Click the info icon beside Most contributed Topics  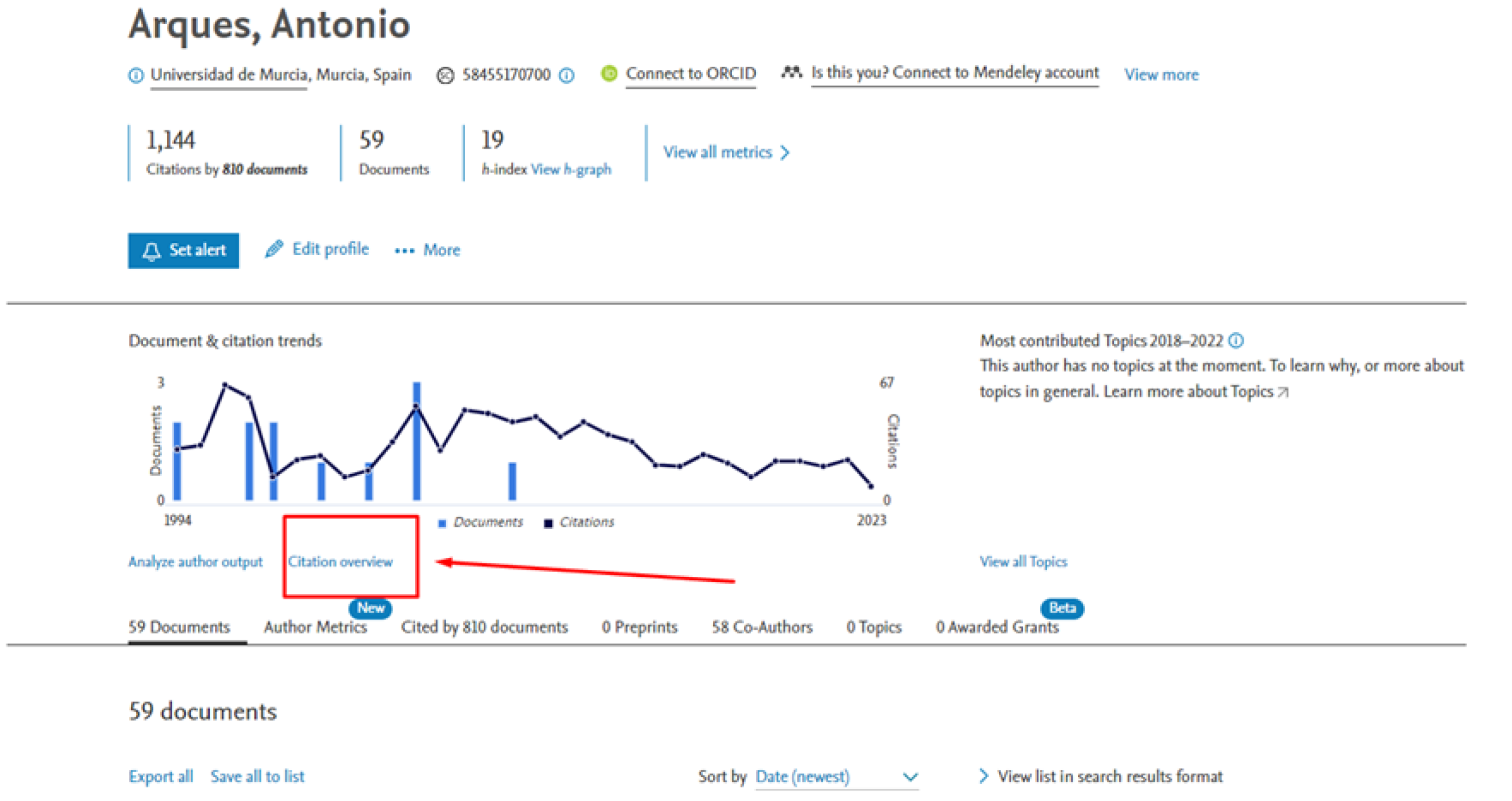(x=1236, y=341)
